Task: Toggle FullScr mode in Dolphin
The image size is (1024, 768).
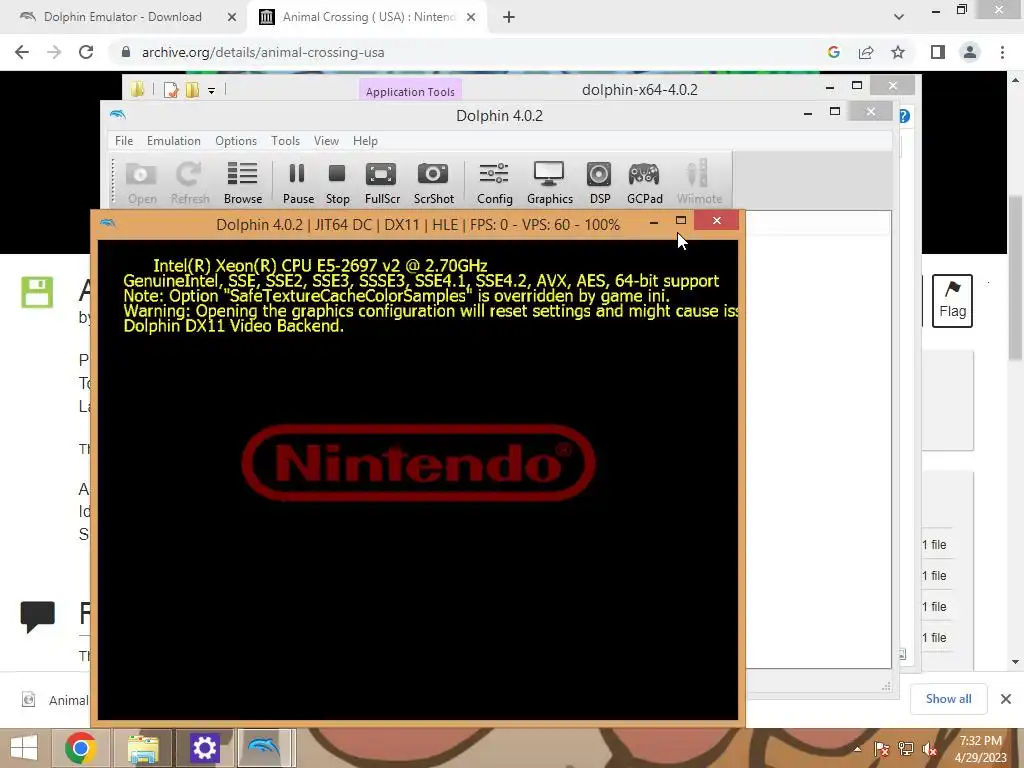Action: 382,183
